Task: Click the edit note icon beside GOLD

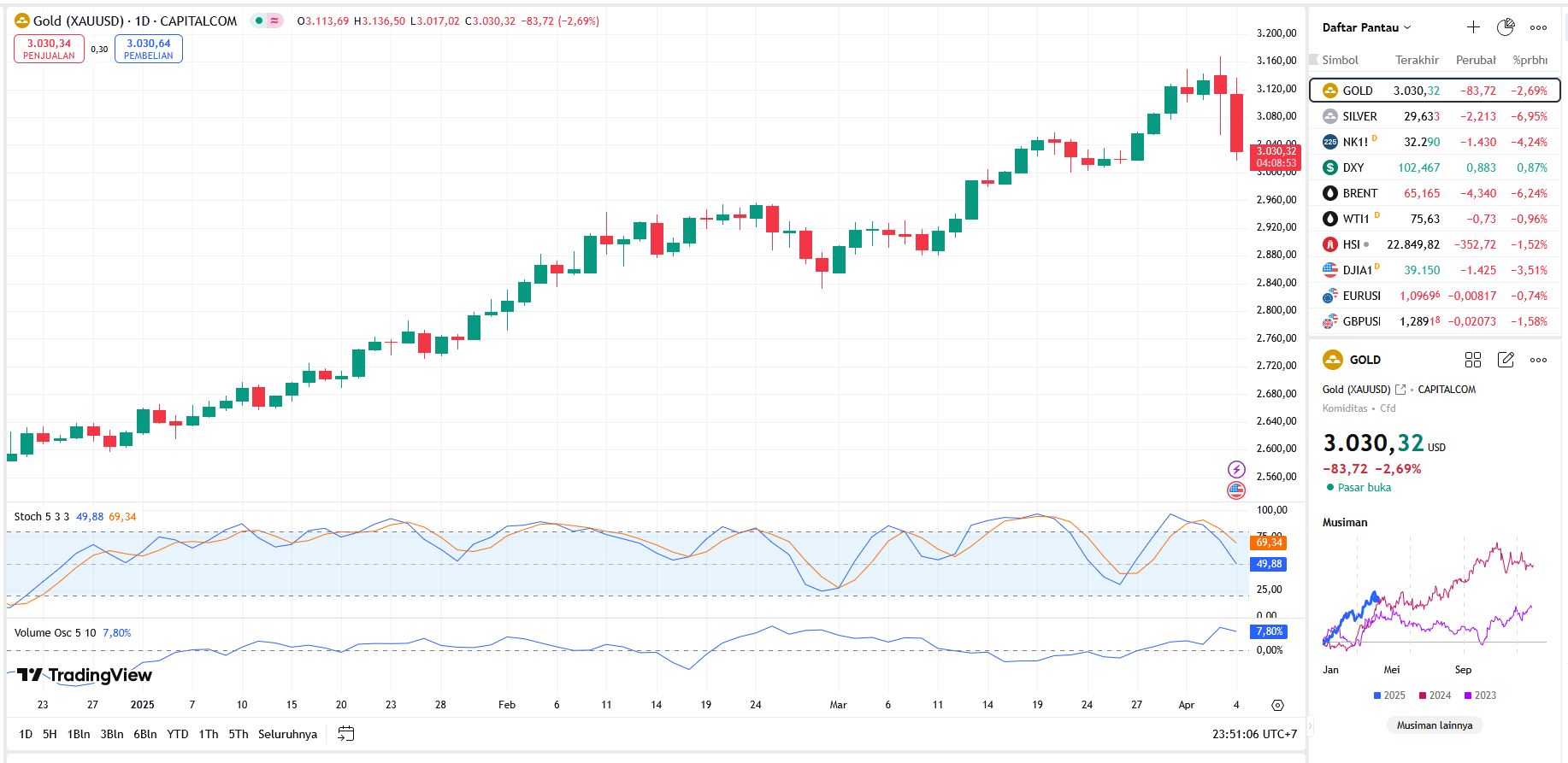Action: 1506,360
